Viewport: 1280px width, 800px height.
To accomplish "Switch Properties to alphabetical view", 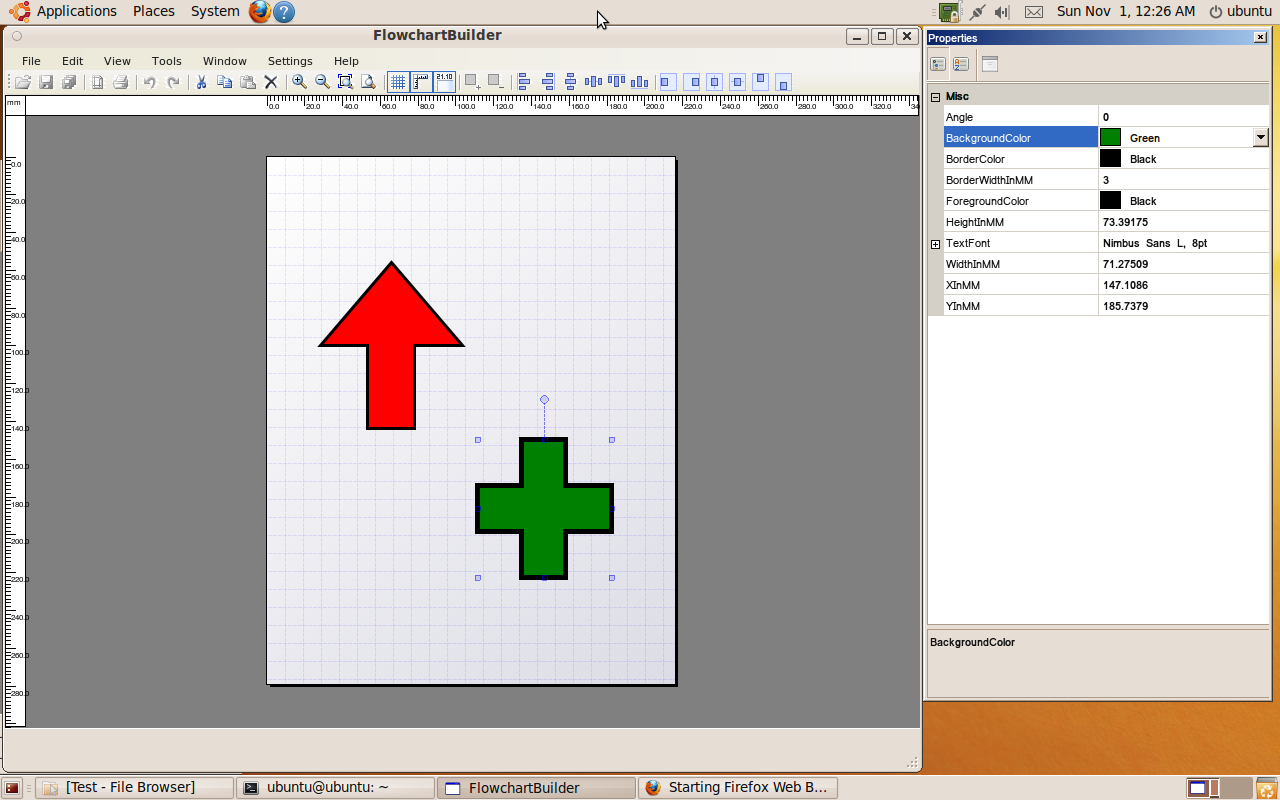I will (961, 64).
